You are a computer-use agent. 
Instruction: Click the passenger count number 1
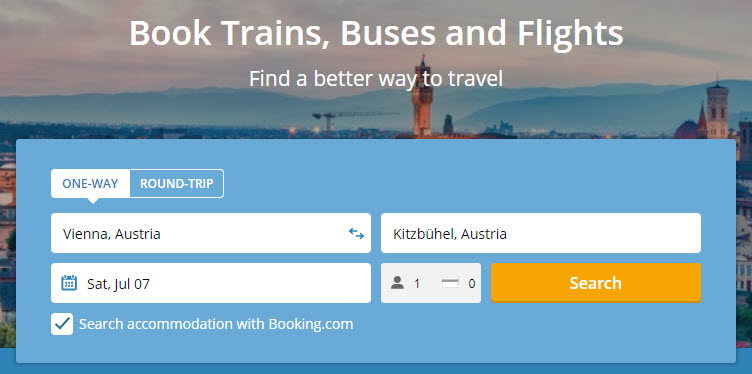click(417, 284)
